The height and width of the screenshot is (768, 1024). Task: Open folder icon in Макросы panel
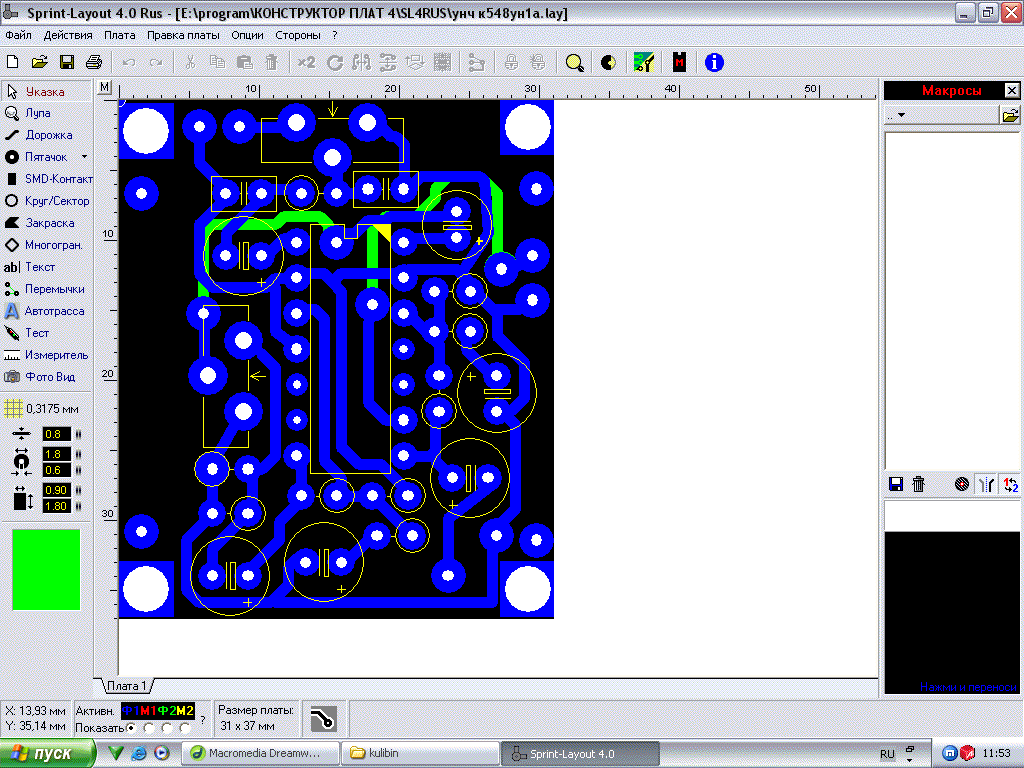[1010, 116]
